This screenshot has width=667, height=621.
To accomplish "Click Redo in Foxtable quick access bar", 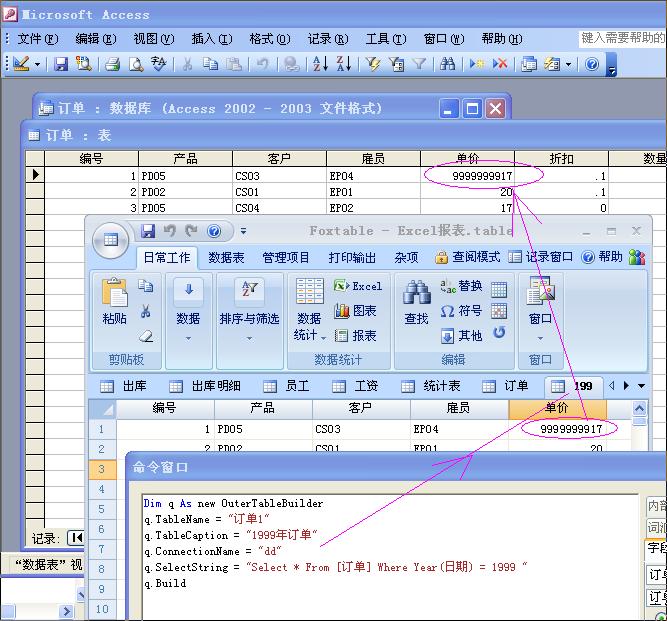I will click(x=191, y=231).
